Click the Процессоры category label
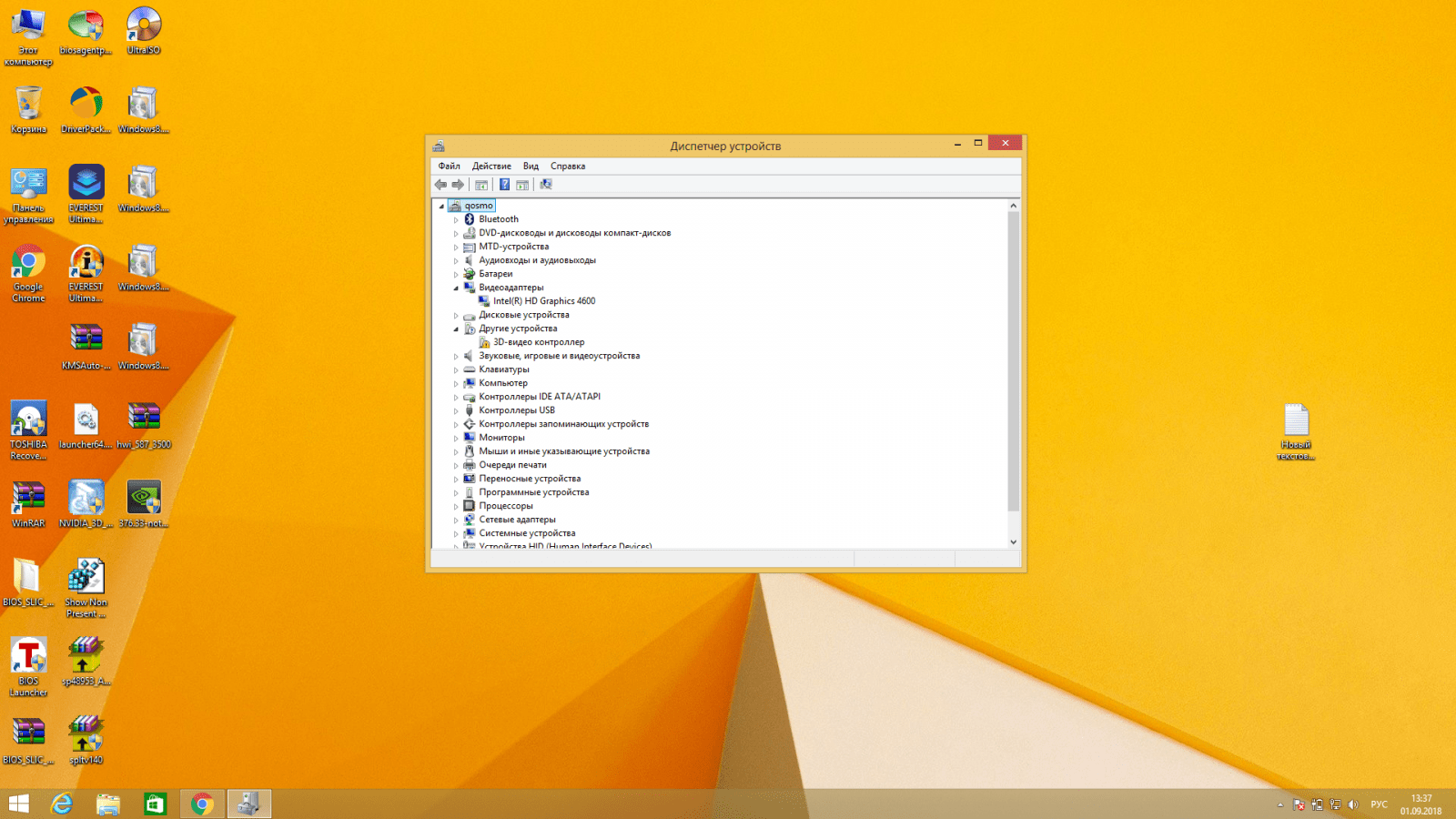This screenshot has height=819, width=1456. tap(506, 506)
